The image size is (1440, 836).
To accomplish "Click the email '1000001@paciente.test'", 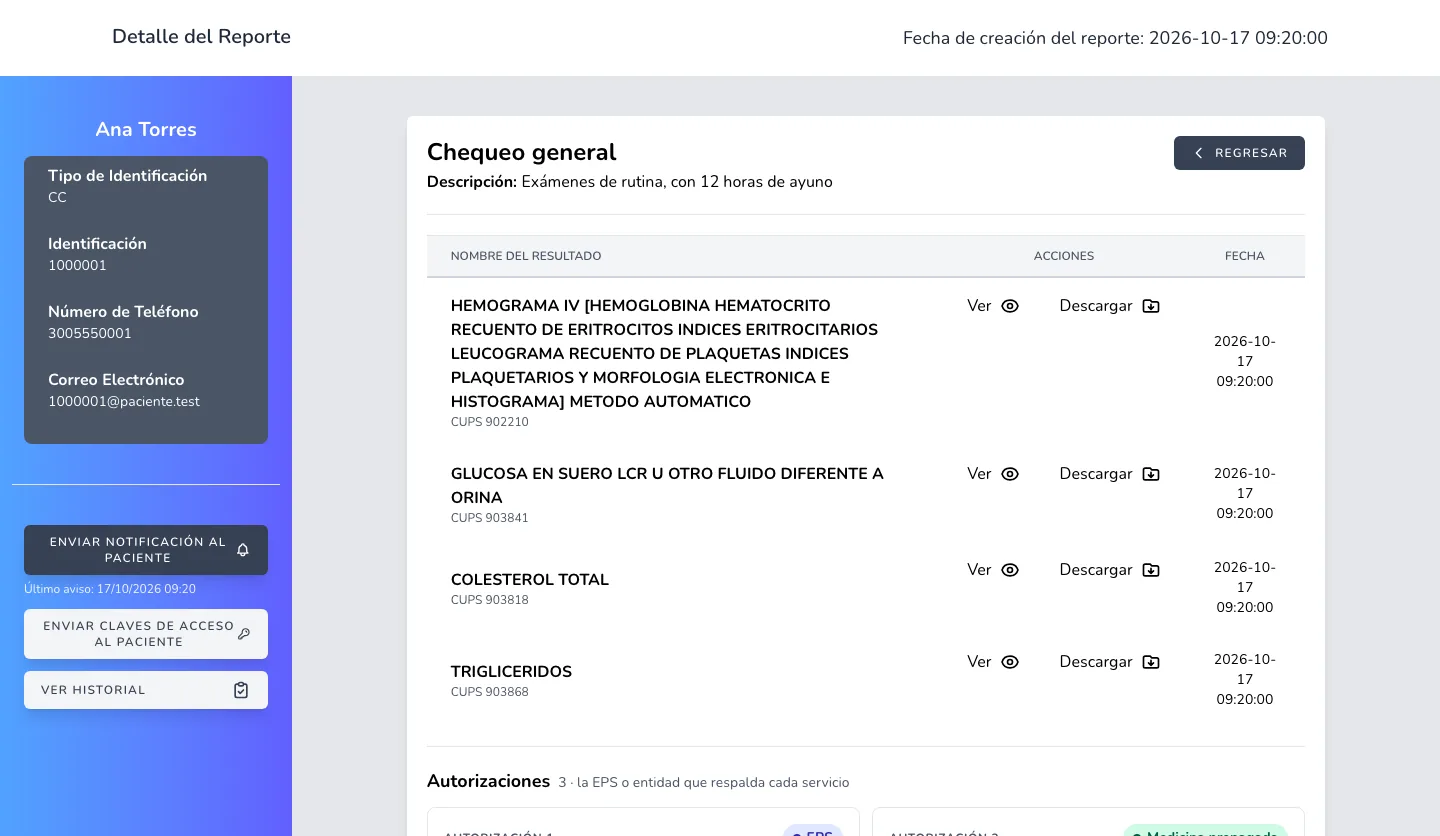I will (124, 402).
